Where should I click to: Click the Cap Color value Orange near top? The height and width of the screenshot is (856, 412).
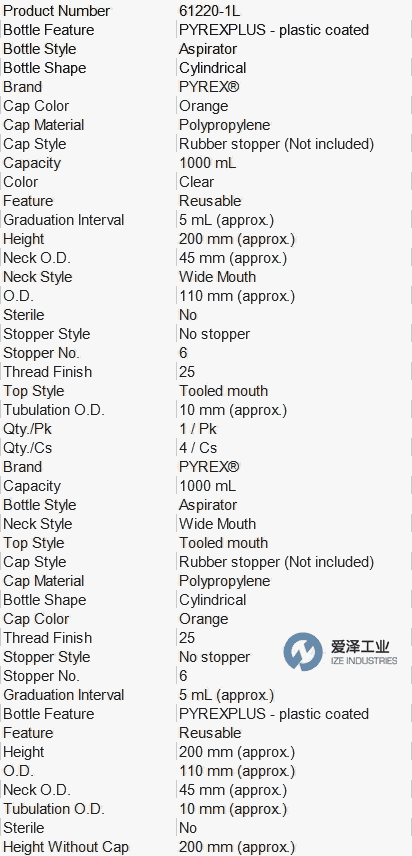(204, 106)
